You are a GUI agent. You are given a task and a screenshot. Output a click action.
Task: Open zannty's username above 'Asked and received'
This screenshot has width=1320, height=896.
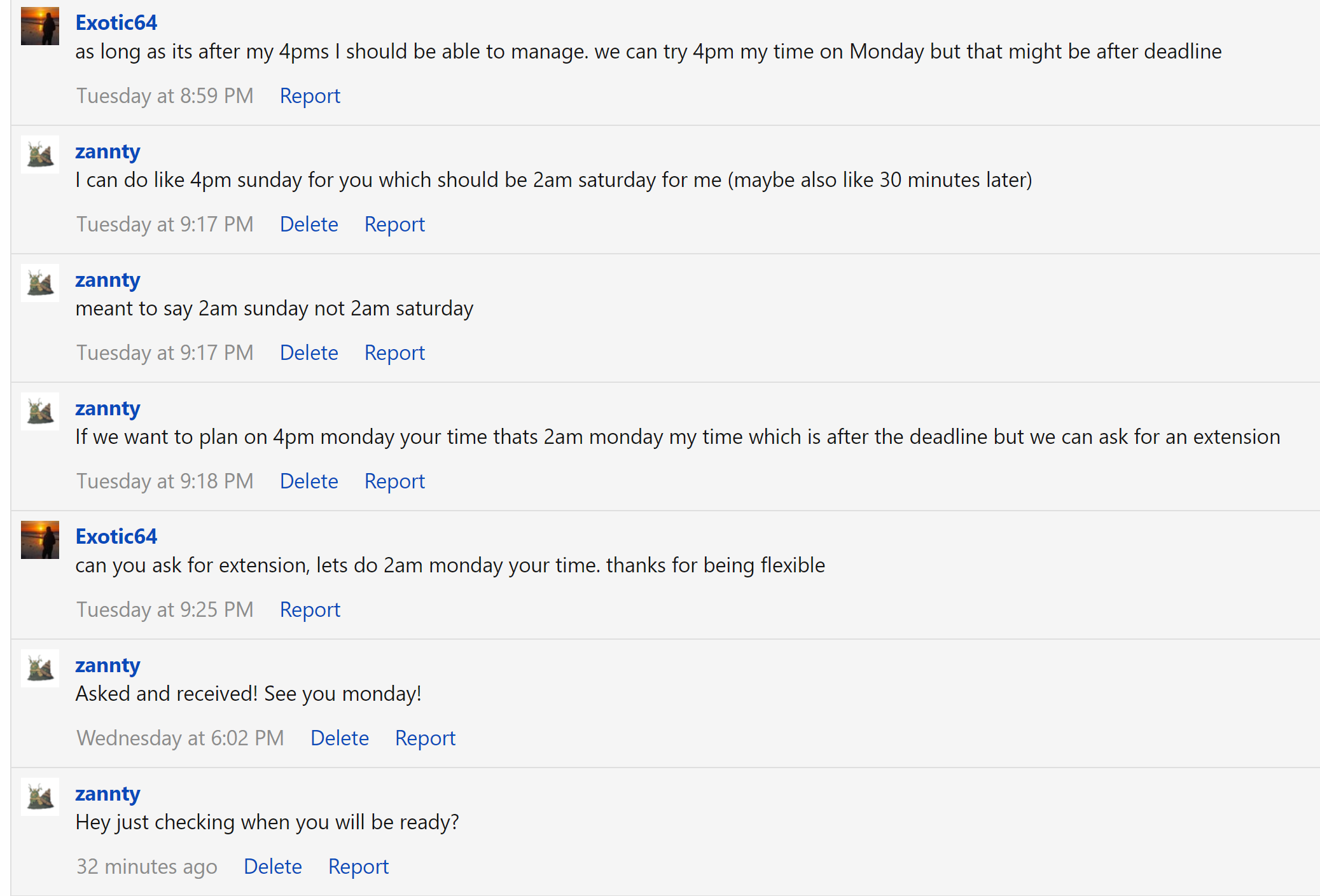click(x=108, y=665)
